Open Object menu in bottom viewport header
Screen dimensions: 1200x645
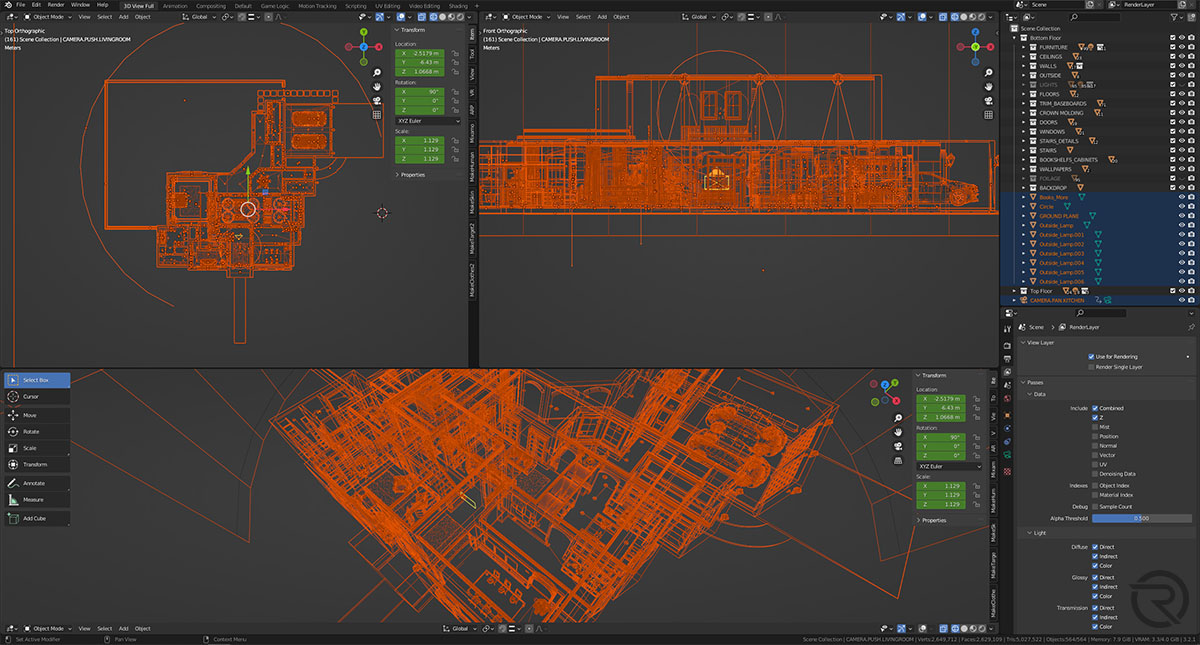coord(143,629)
